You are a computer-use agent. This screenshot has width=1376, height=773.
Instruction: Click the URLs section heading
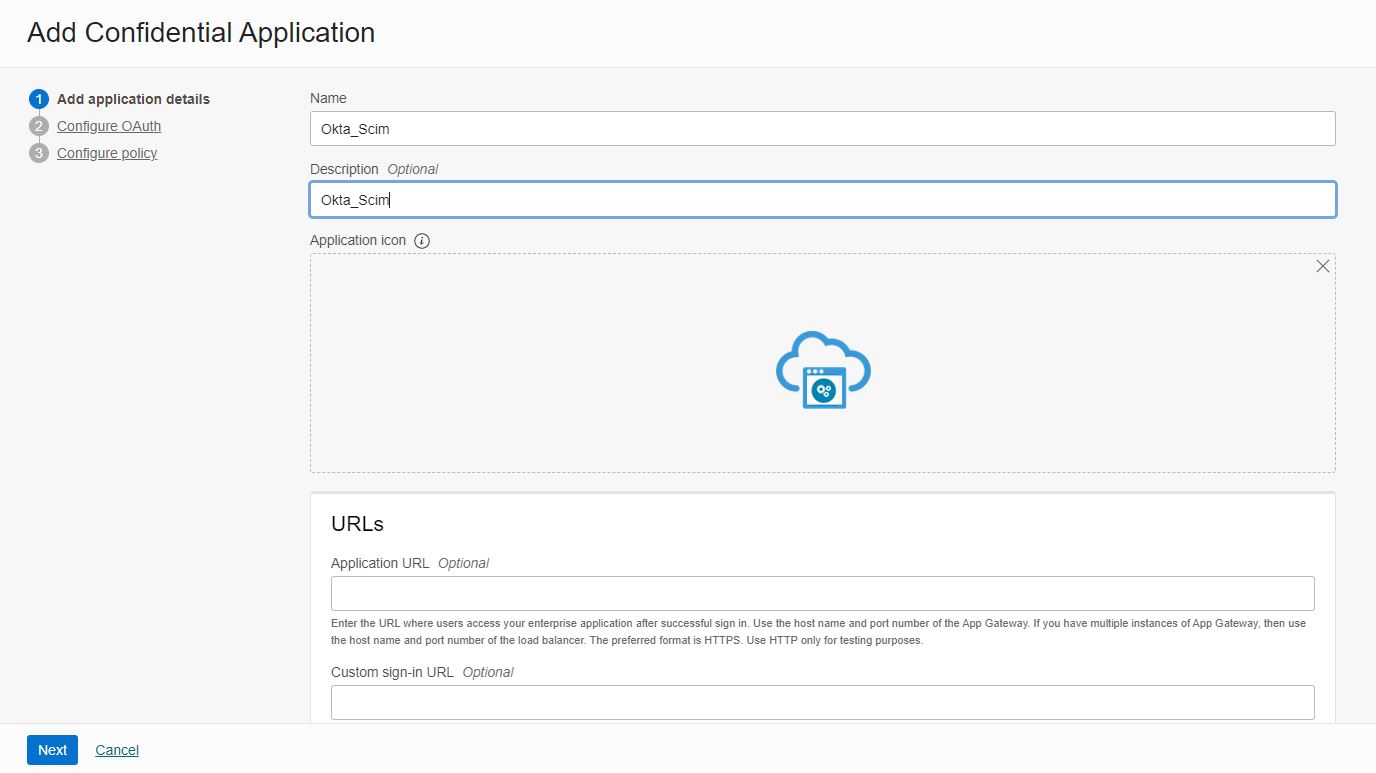tap(357, 524)
